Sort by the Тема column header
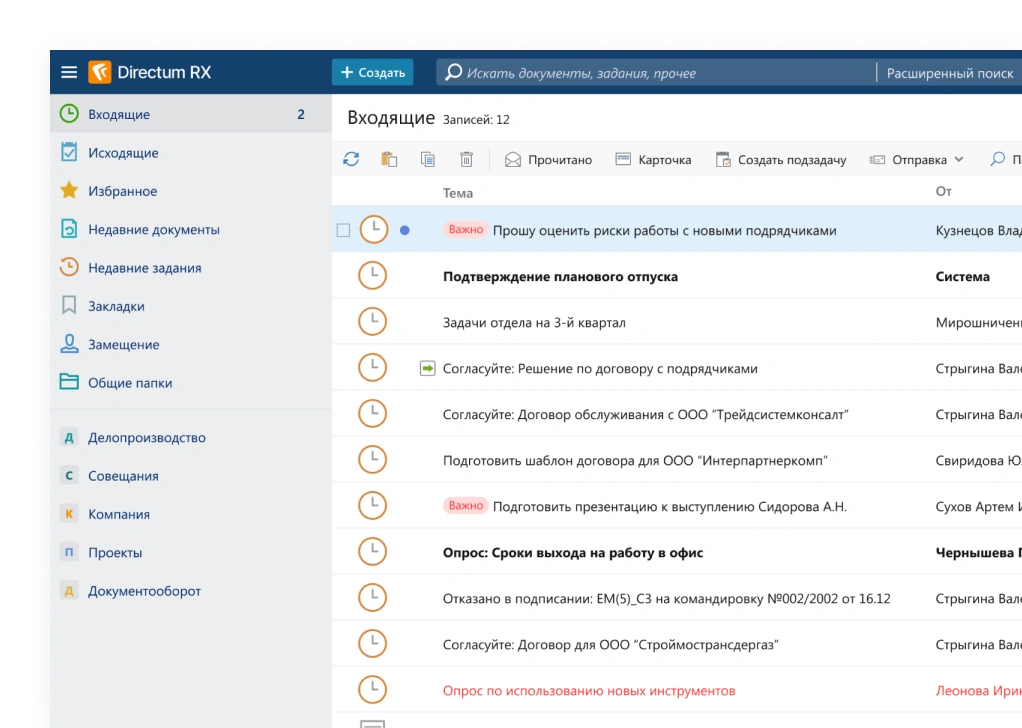Viewport: 1022px width, 728px height. (458, 192)
